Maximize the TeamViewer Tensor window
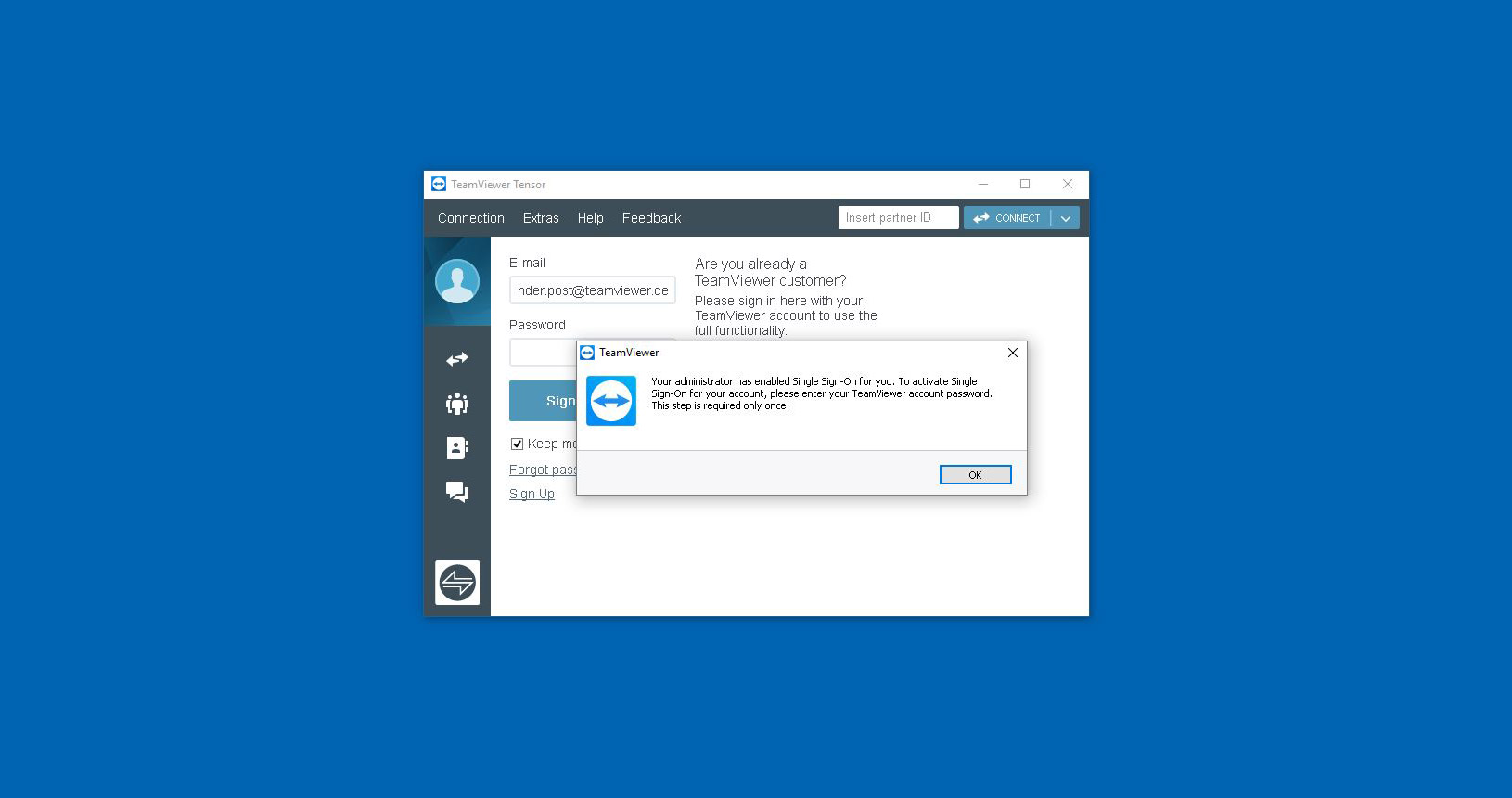This screenshot has height=798, width=1512. click(1025, 184)
